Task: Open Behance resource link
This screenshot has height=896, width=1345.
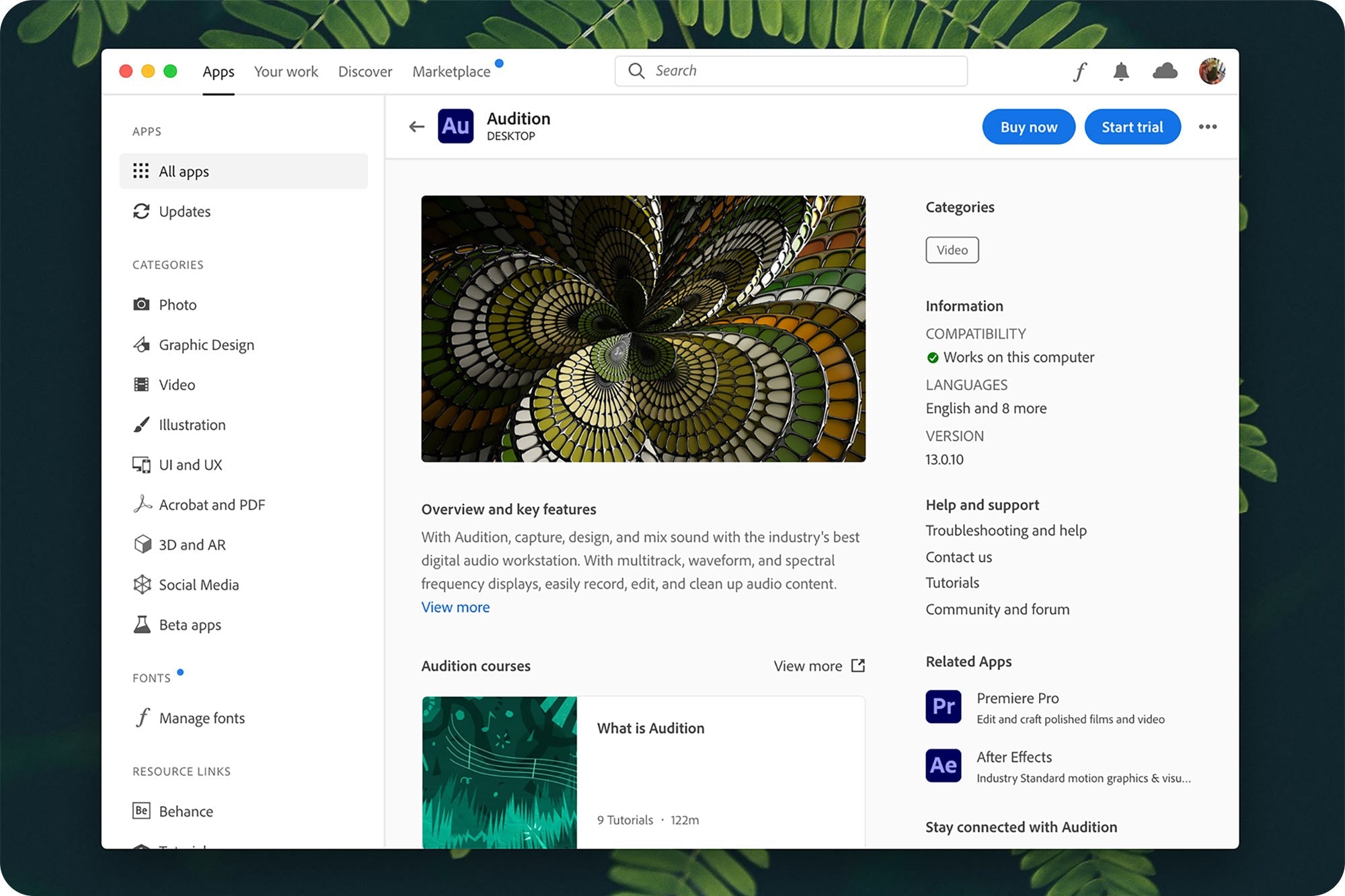Action: 186,811
